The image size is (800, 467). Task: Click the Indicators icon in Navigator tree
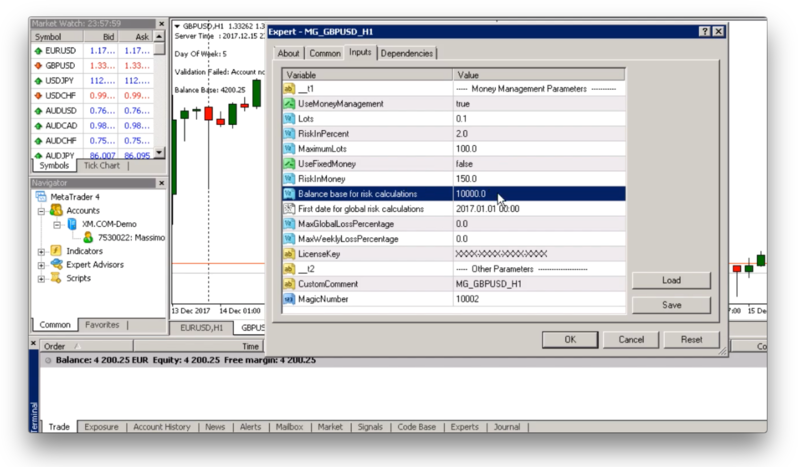tap(56, 251)
